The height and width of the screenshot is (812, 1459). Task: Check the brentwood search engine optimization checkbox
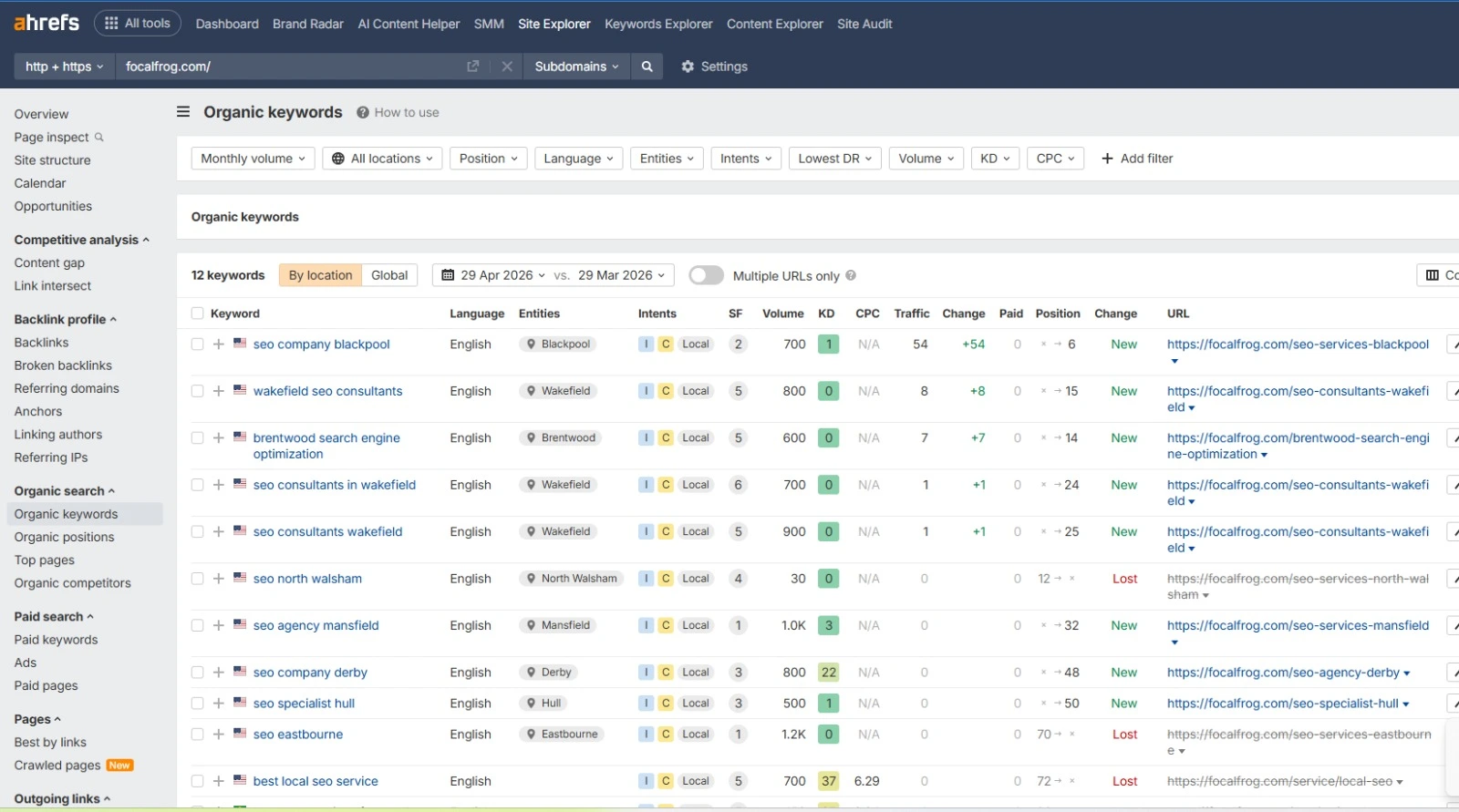(x=197, y=438)
